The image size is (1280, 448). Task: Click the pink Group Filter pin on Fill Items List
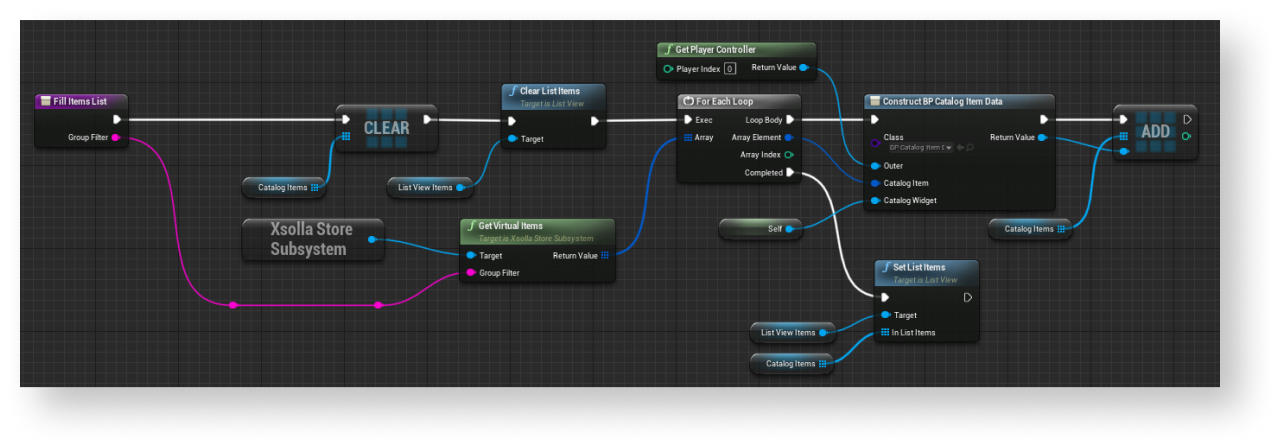click(116, 137)
